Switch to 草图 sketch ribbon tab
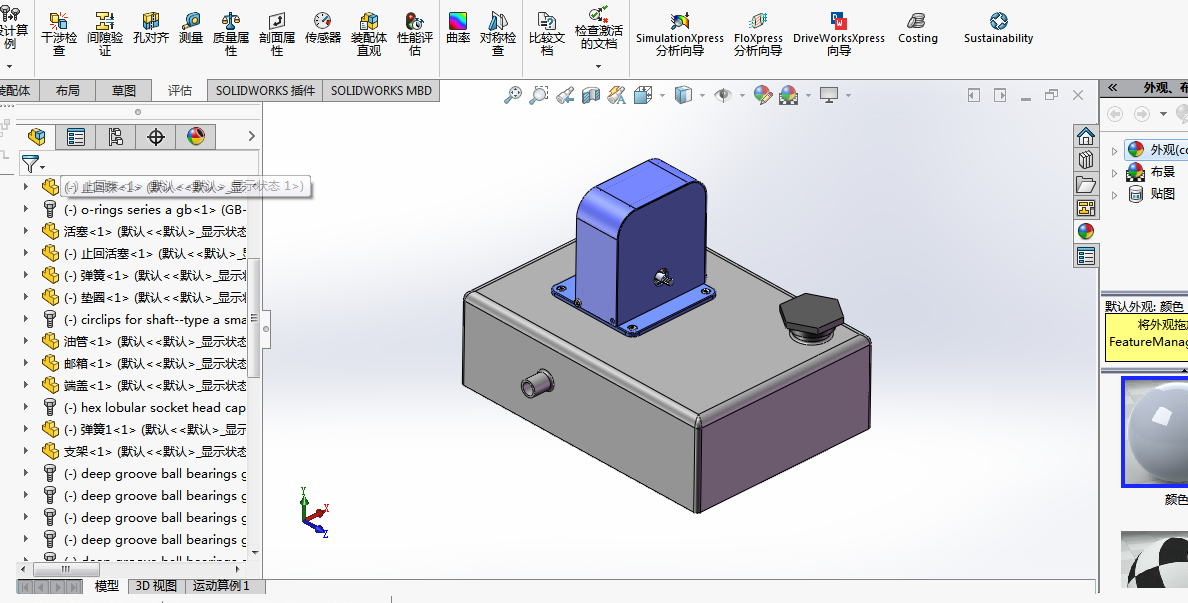The height and width of the screenshot is (603, 1188). [123, 90]
